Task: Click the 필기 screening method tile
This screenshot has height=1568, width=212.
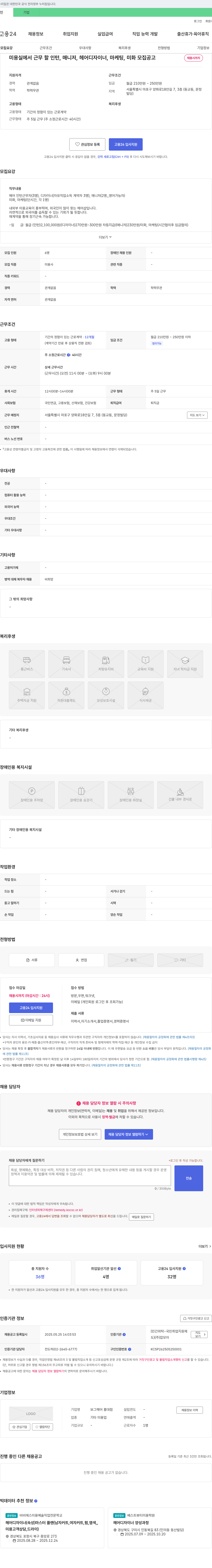Action: 130,960
